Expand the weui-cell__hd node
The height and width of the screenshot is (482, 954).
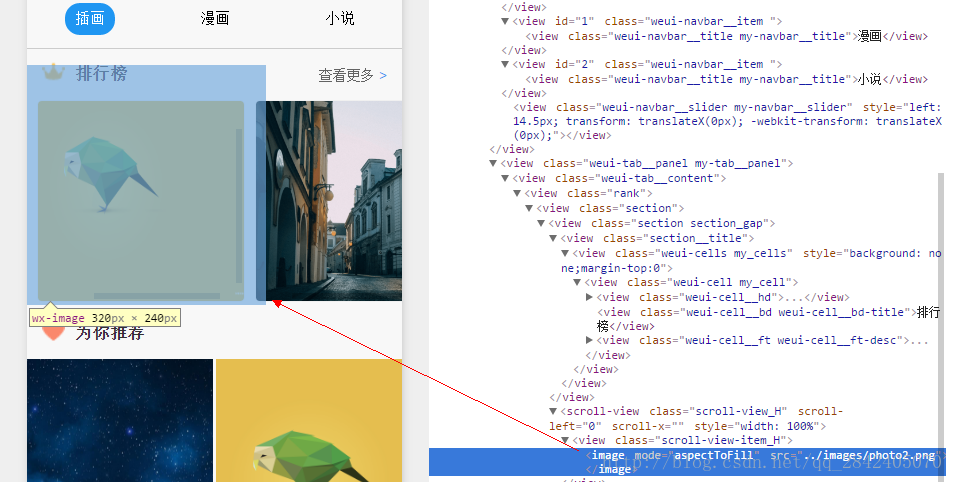click(590, 297)
